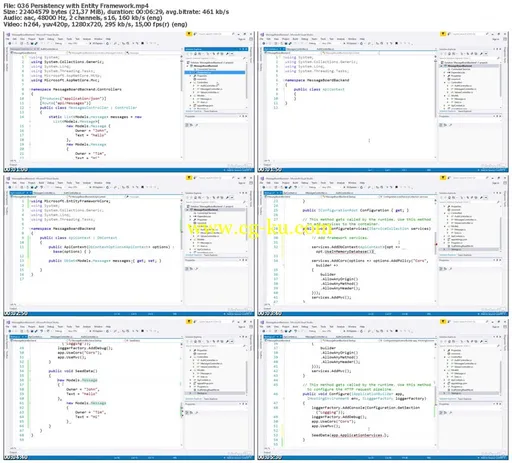The image size is (512, 463).
Task: Select highlighted Solution Explorer row in ConfigureServices frame
Action: 469,249
